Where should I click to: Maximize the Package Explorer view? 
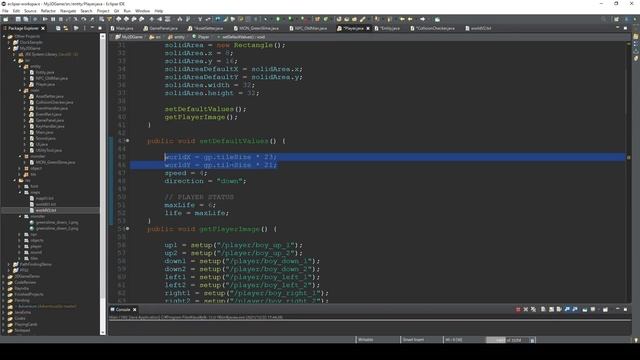point(100,28)
